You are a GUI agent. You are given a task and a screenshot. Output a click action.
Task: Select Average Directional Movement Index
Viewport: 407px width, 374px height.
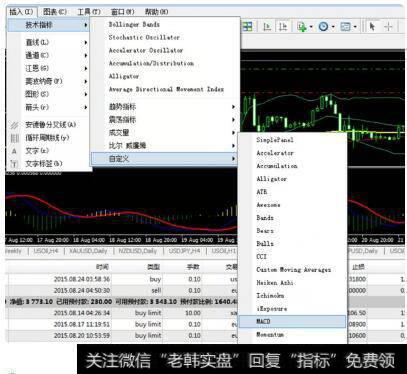point(164,89)
